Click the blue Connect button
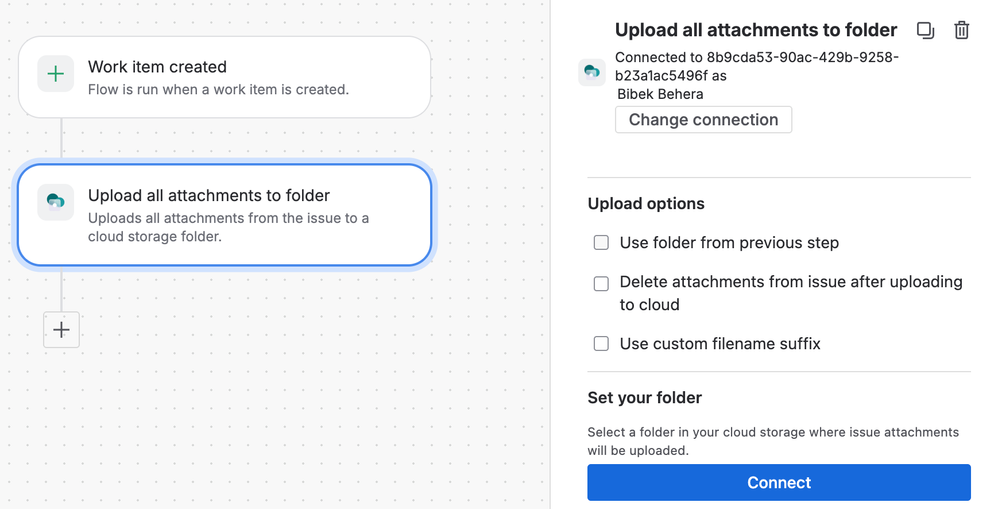Screen dimensions: 998x509 click(779, 482)
